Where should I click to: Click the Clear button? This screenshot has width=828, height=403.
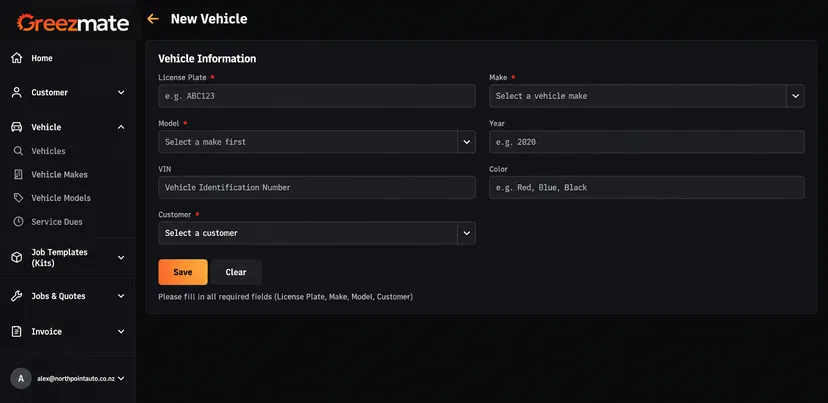click(x=236, y=272)
